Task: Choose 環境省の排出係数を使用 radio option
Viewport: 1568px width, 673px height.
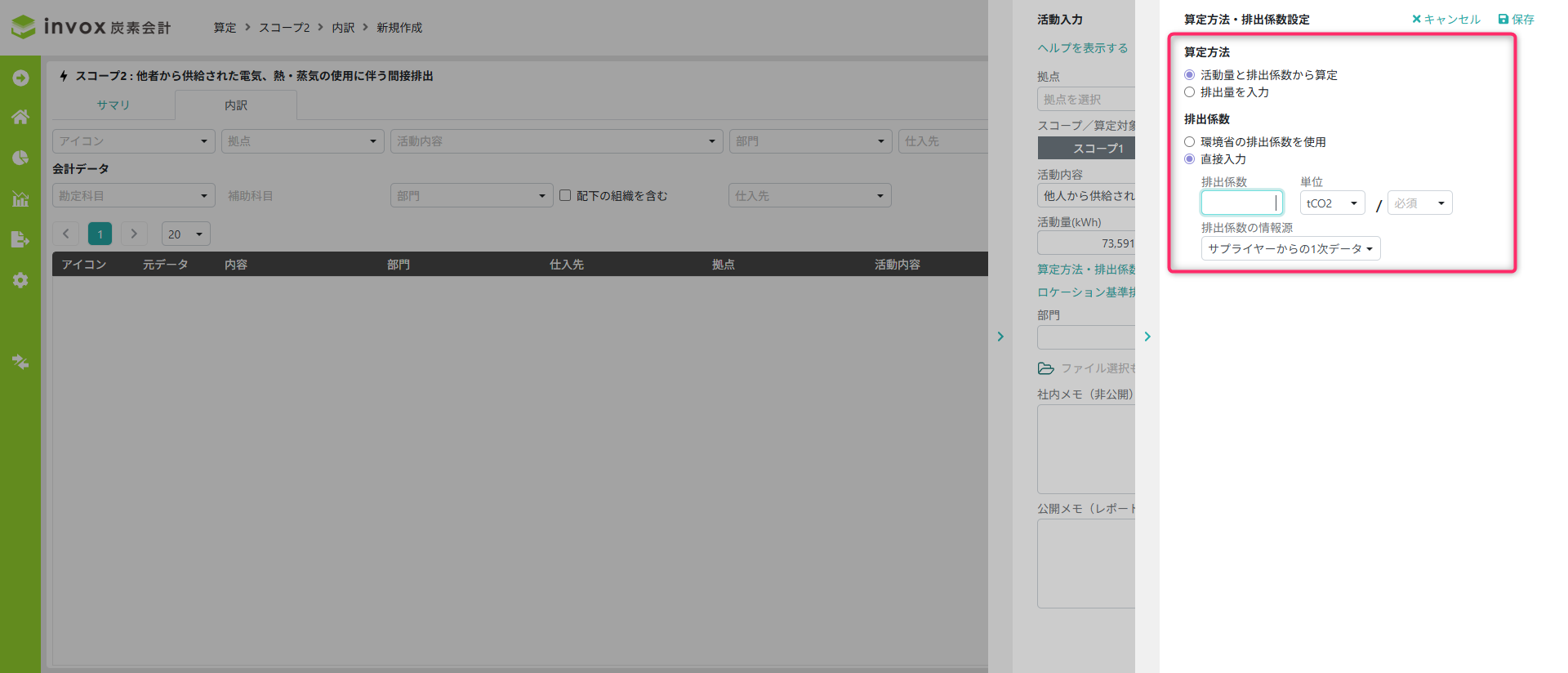Action: 1189,142
